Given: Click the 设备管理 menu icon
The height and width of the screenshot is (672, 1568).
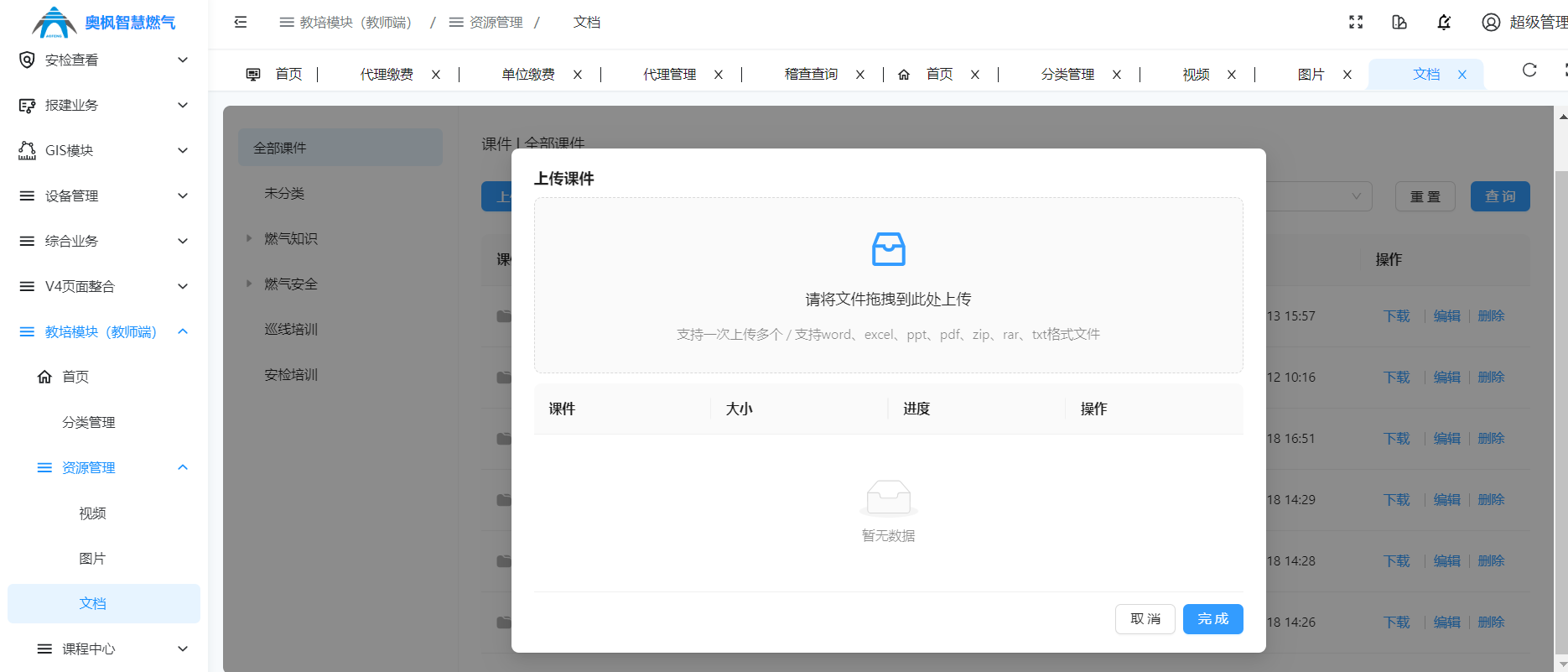Looking at the screenshot, I should 27,195.
